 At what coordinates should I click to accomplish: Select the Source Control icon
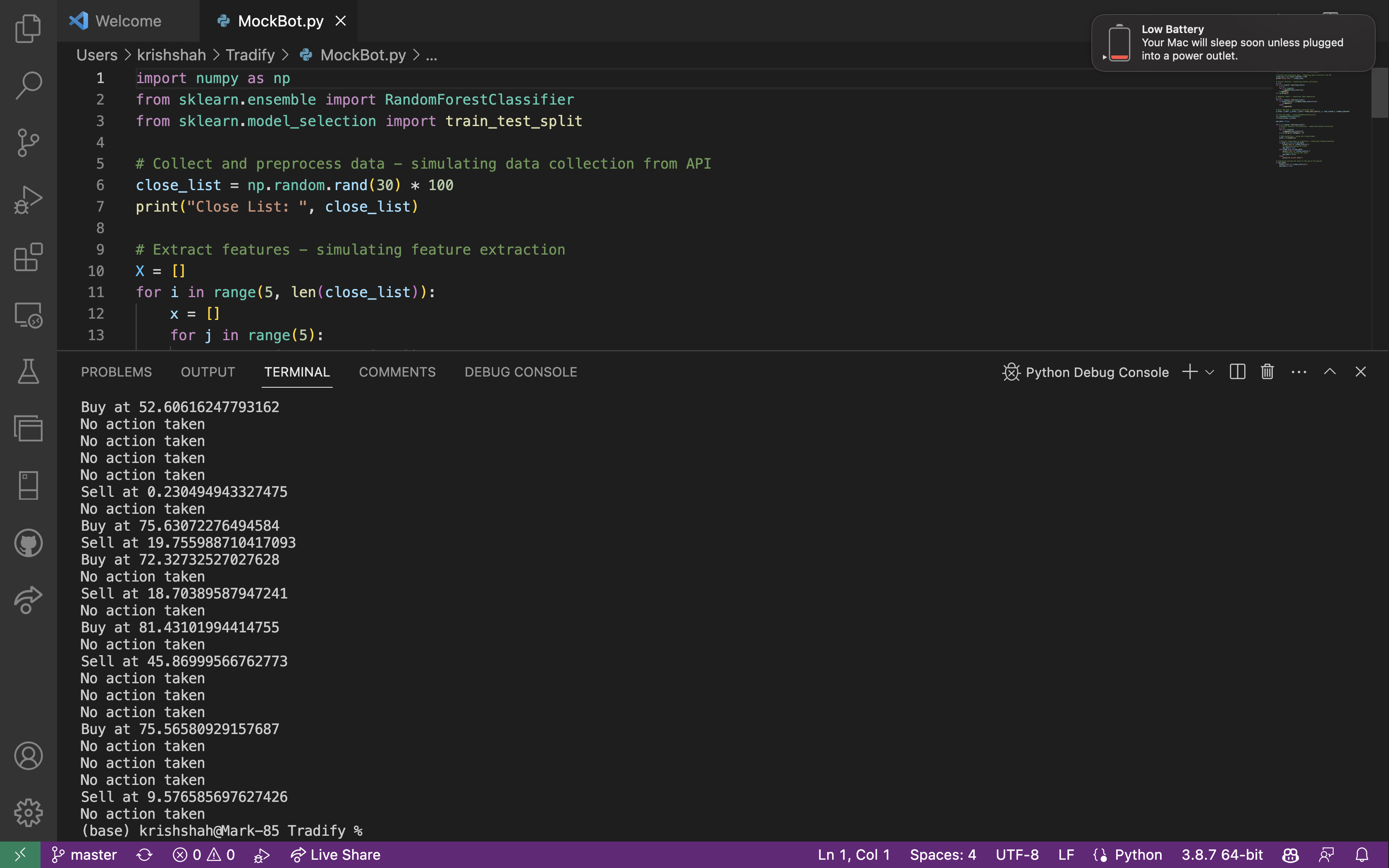tap(28, 142)
